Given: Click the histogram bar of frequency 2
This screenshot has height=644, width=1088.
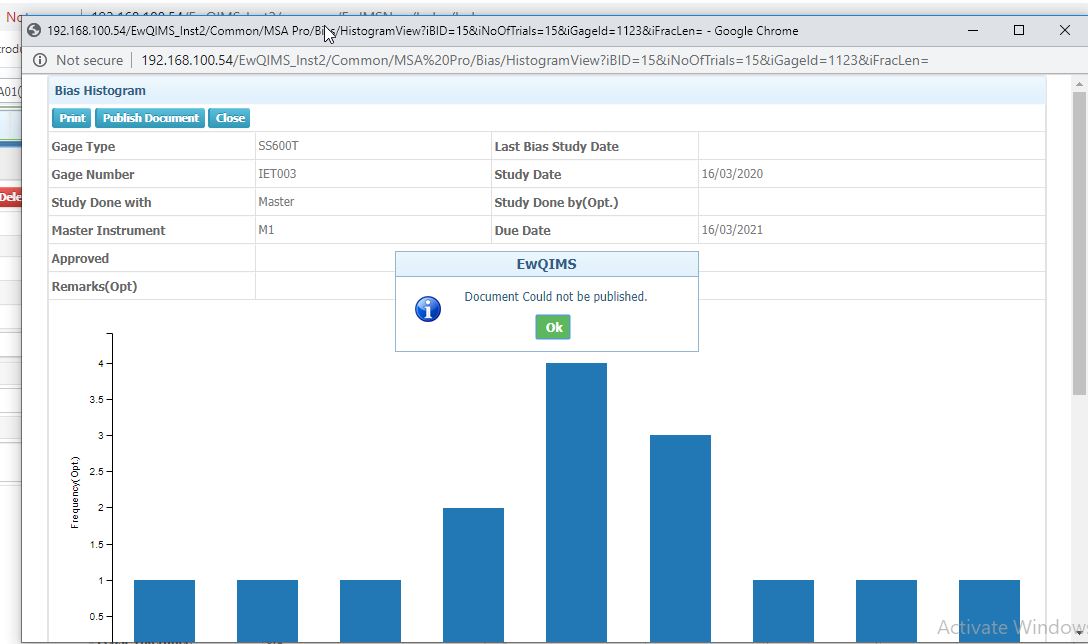Looking at the screenshot, I should (473, 575).
